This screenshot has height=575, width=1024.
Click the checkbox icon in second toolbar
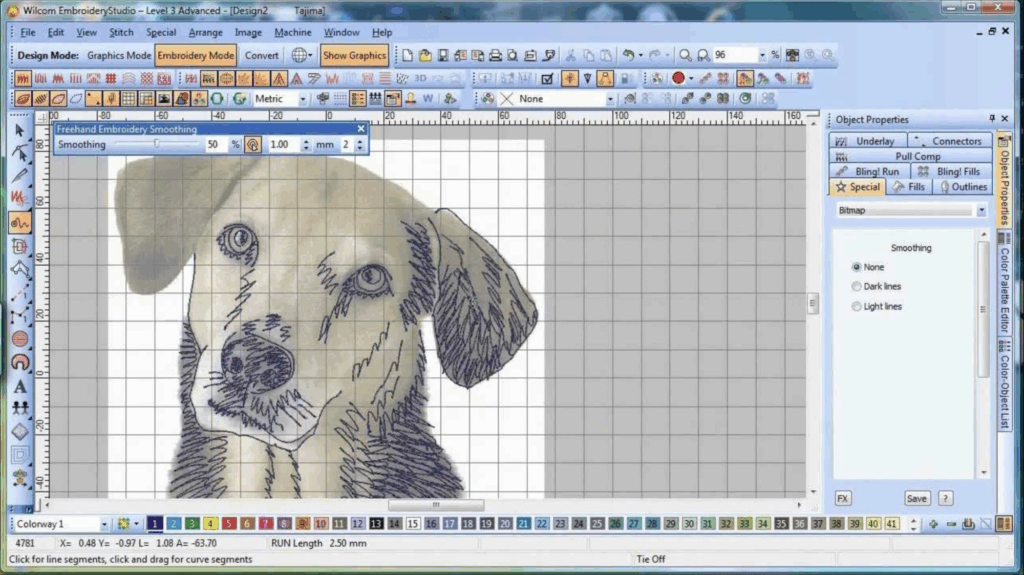click(x=547, y=78)
